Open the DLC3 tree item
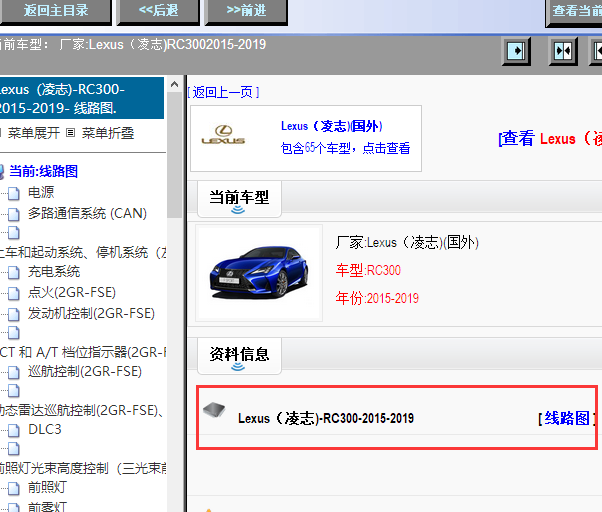Image resolution: width=602 pixels, height=512 pixels. pyautogui.click(x=45, y=429)
